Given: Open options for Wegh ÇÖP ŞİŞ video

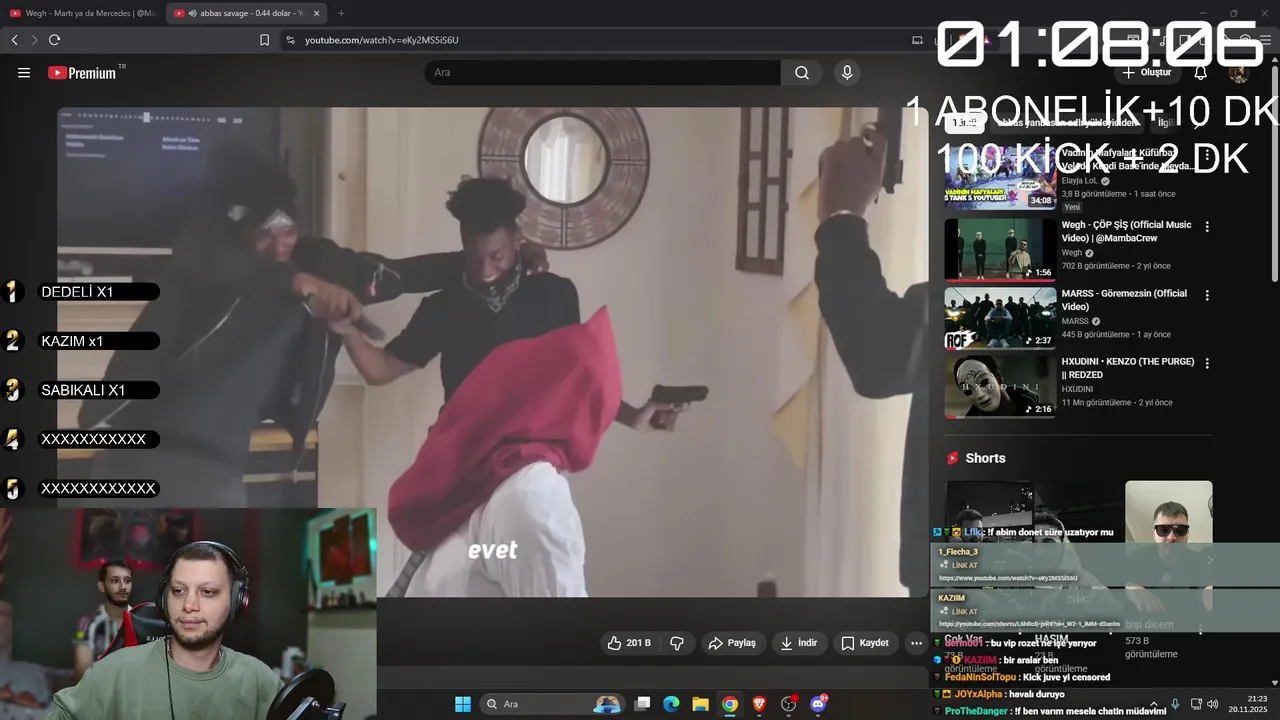Looking at the screenshot, I should pyautogui.click(x=1207, y=227).
